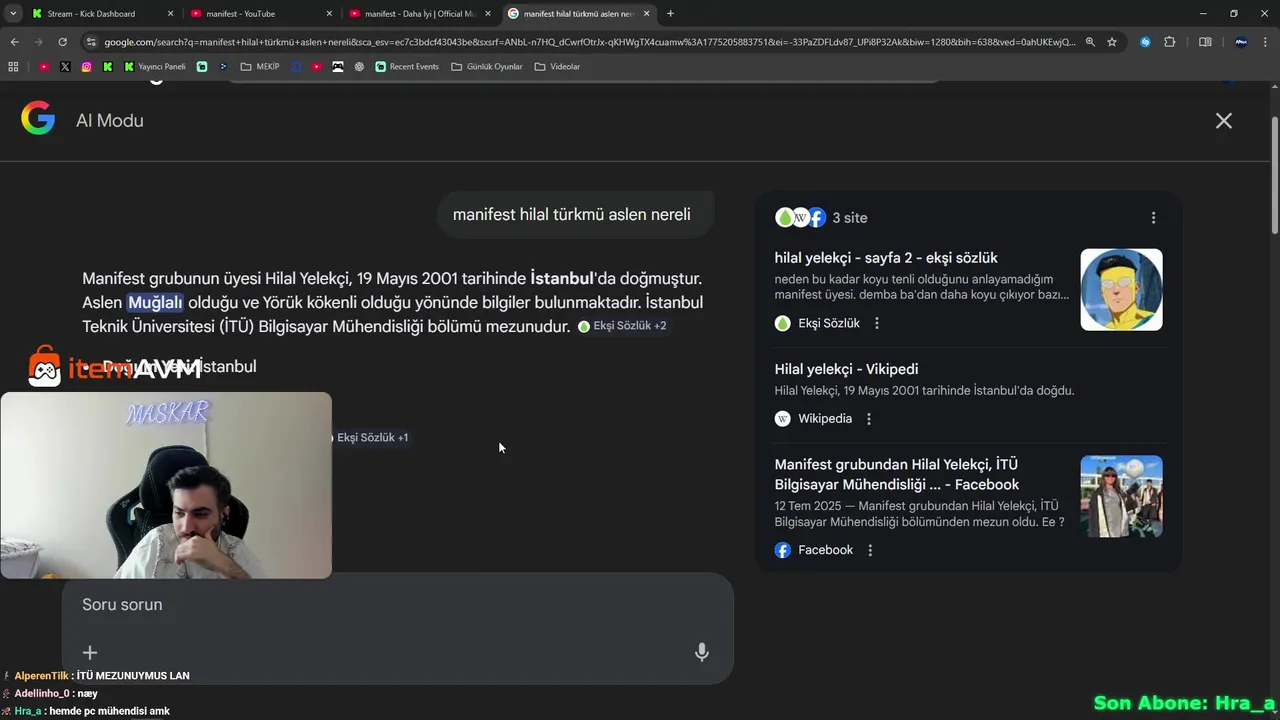Open the MEKİP bookmarks folder
Image resolution: width=1280 pixels, height=720 pixels.
[260, 67]
